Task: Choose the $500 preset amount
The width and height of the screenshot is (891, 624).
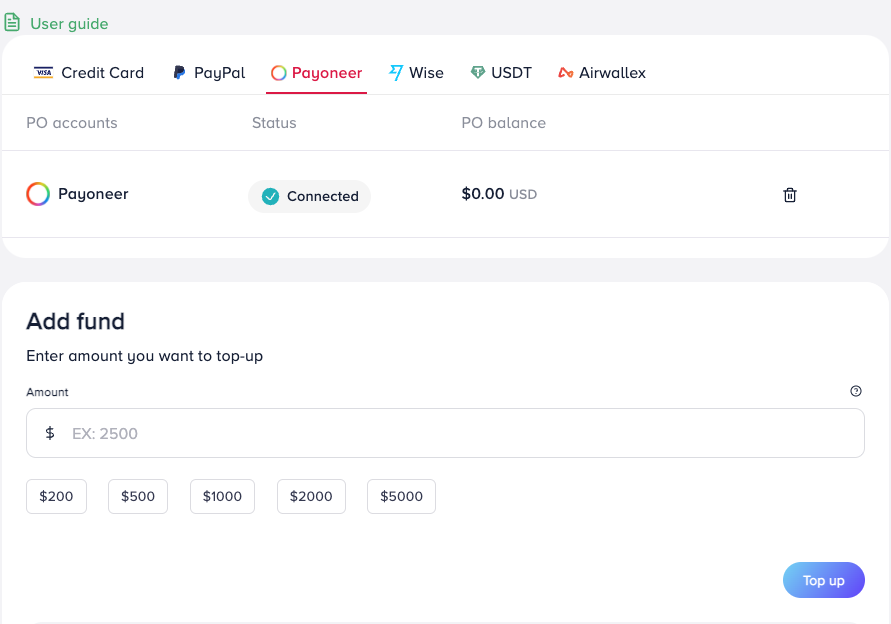Action: [138, 496]
